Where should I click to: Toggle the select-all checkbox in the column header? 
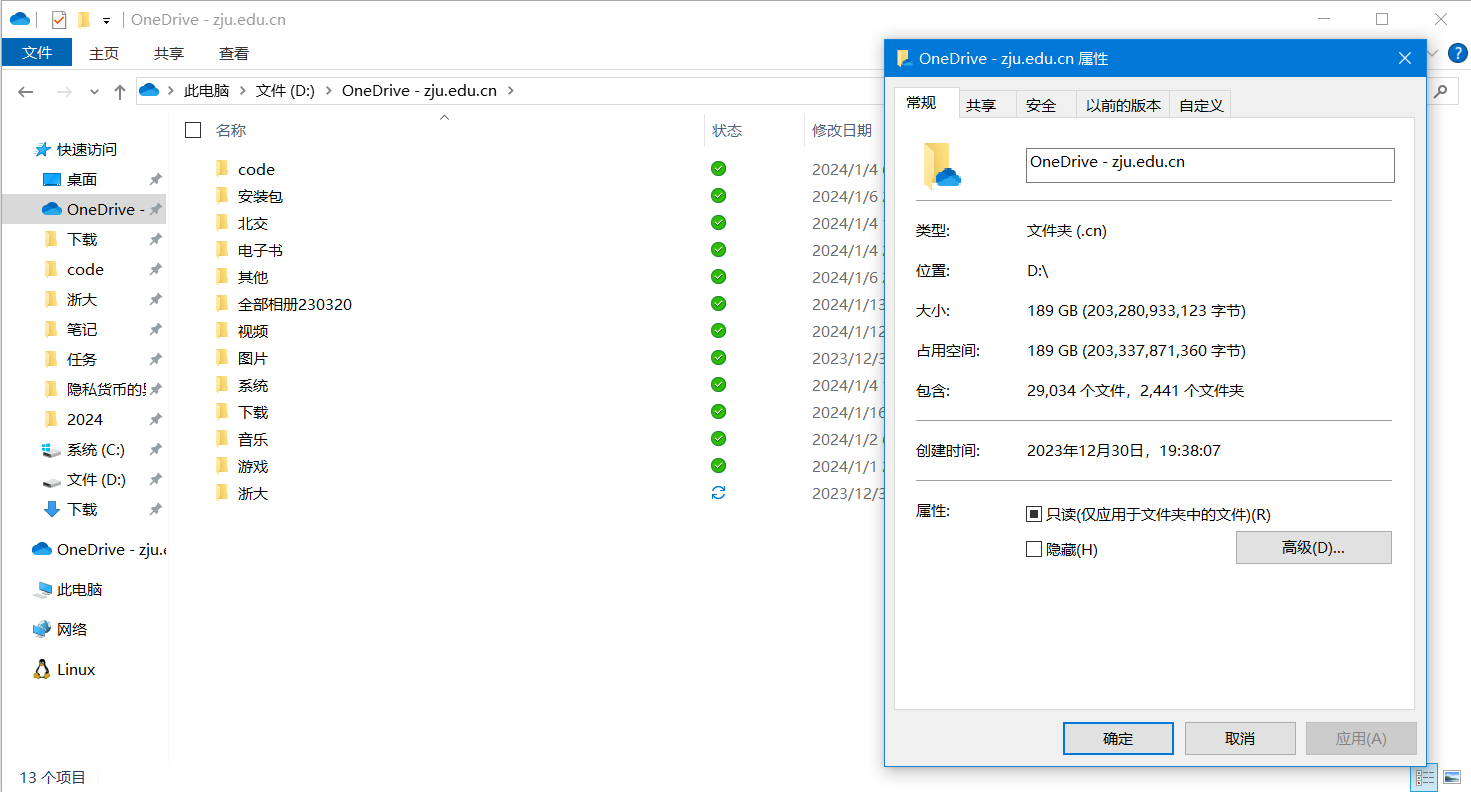point(194,130)
